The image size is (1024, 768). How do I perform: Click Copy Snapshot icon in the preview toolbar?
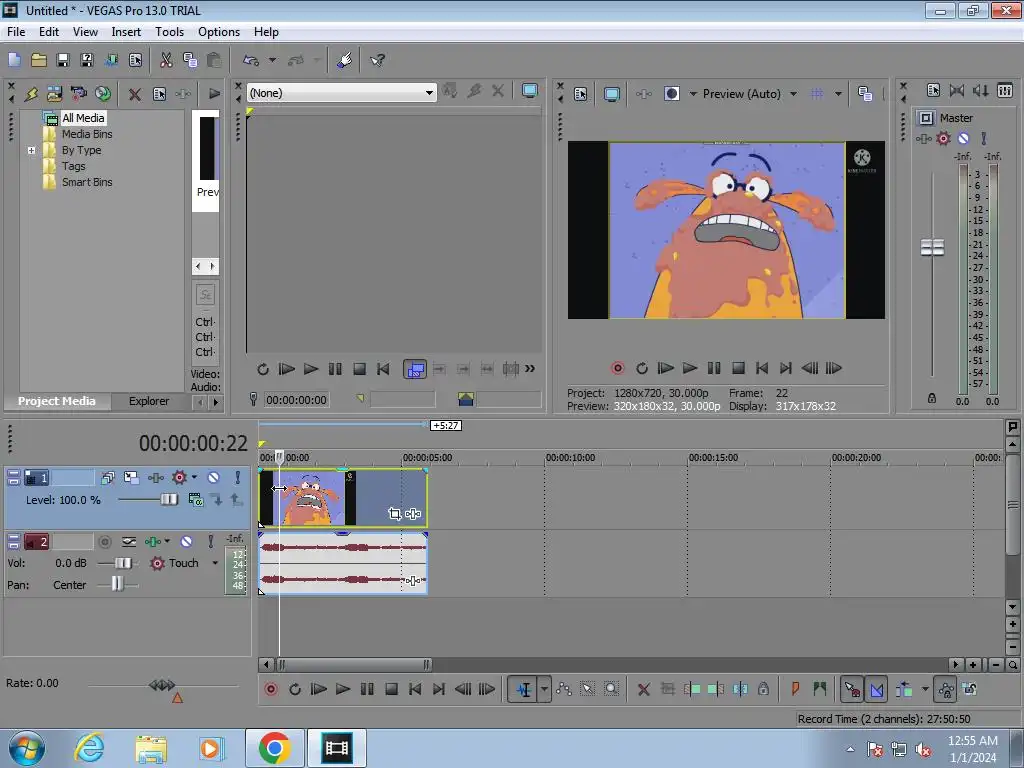click(865, 94)
